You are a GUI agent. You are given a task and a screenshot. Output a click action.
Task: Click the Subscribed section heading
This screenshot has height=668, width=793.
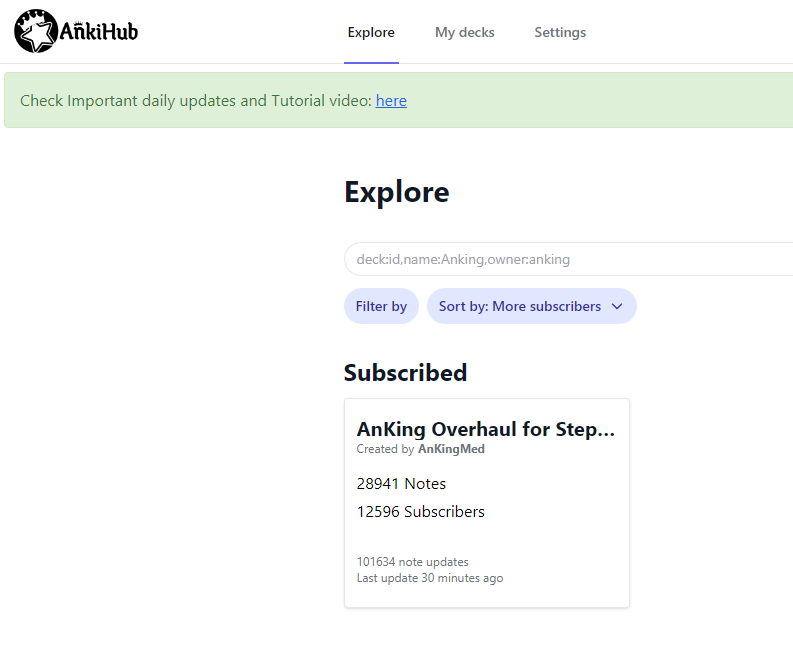[x=405, y=373]
